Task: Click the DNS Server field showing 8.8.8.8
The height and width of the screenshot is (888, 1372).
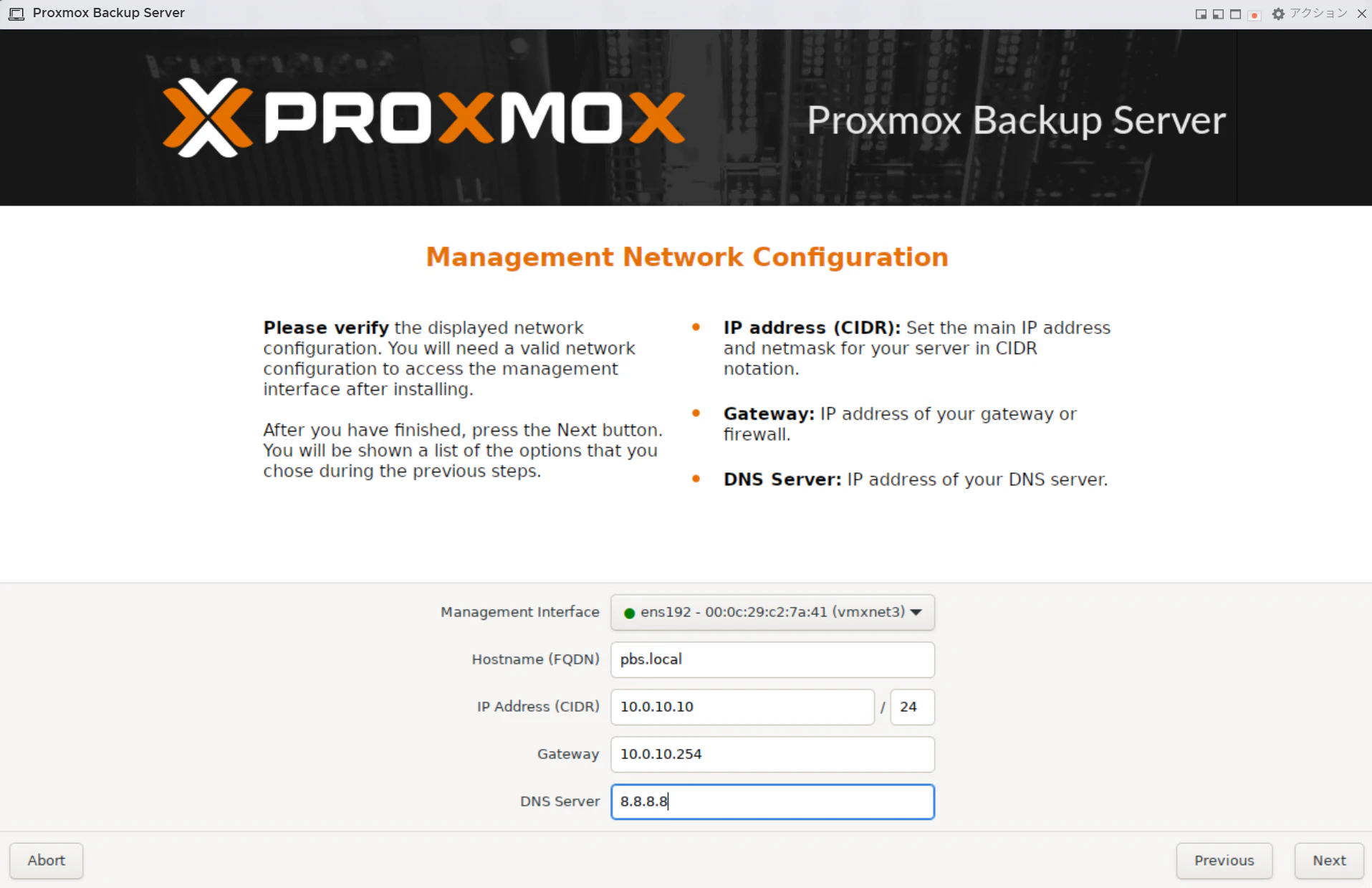Action: (x=772, y=801)
